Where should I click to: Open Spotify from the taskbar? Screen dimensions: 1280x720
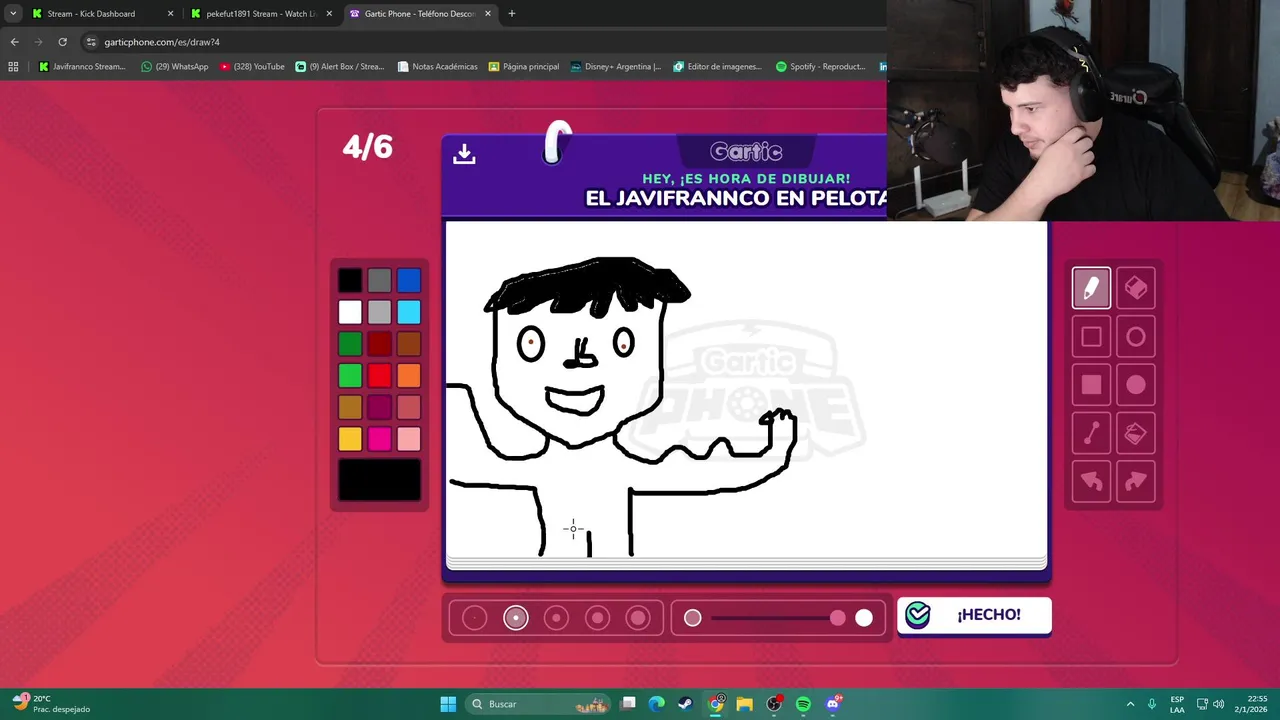[x=803, y=704]
